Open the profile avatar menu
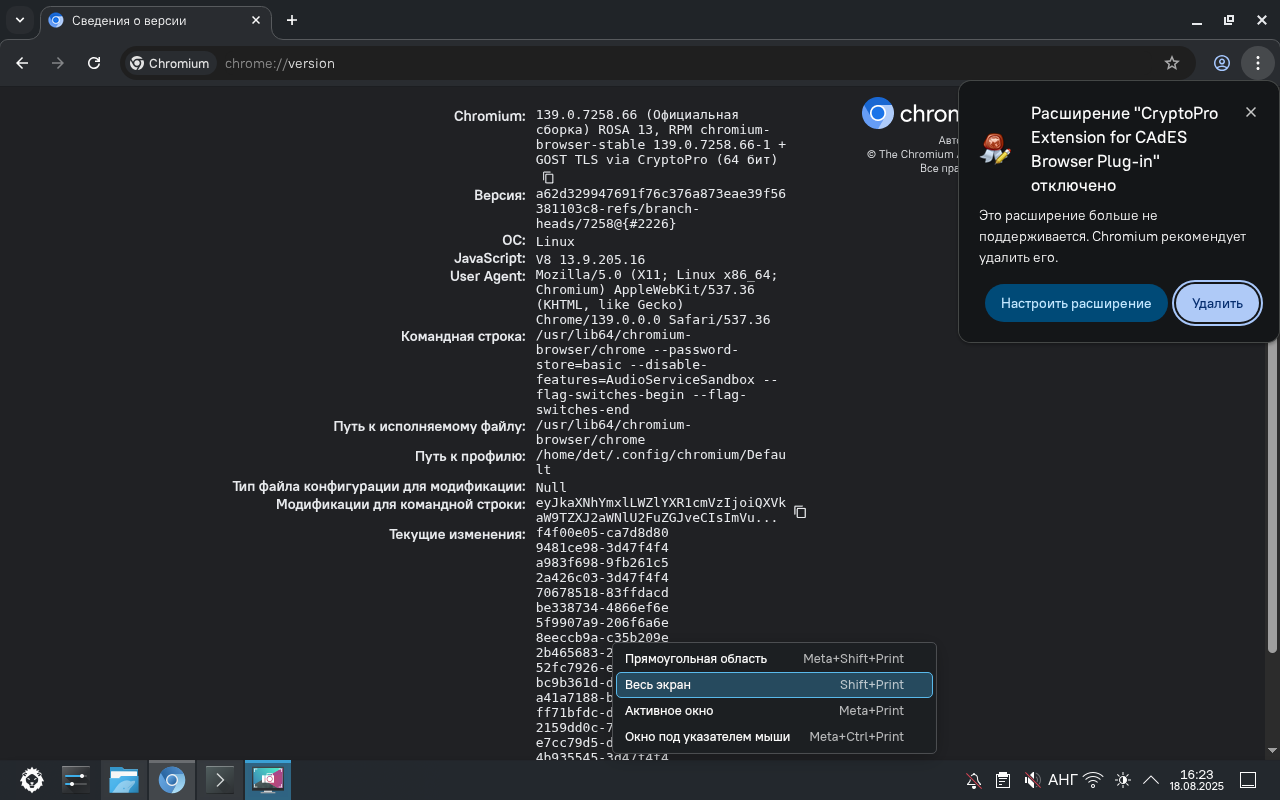Screen dimensions: 1280x800 (x=1222, y=63)
